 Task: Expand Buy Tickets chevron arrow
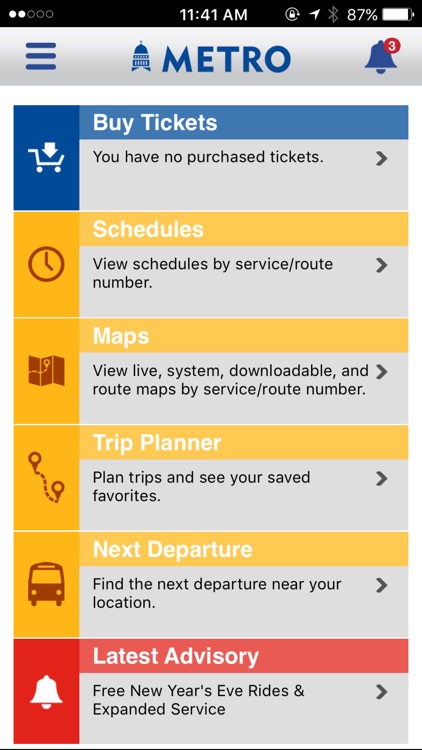(x=381, y=158)
